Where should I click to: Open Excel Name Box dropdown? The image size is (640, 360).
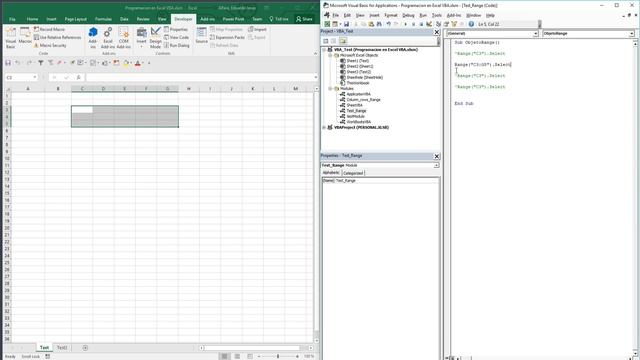point(35,77)
